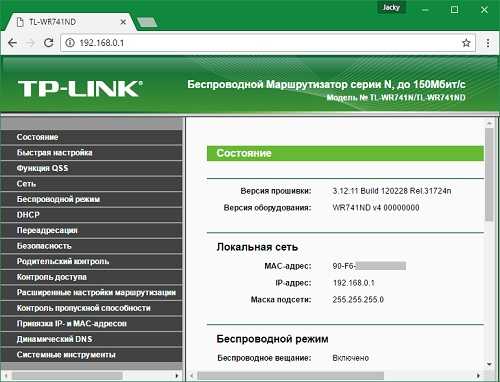The width and height of the screenshot is (500, 382).
Task: Open Беспроводной режим in sidebar
Action: tap(91, 199)
